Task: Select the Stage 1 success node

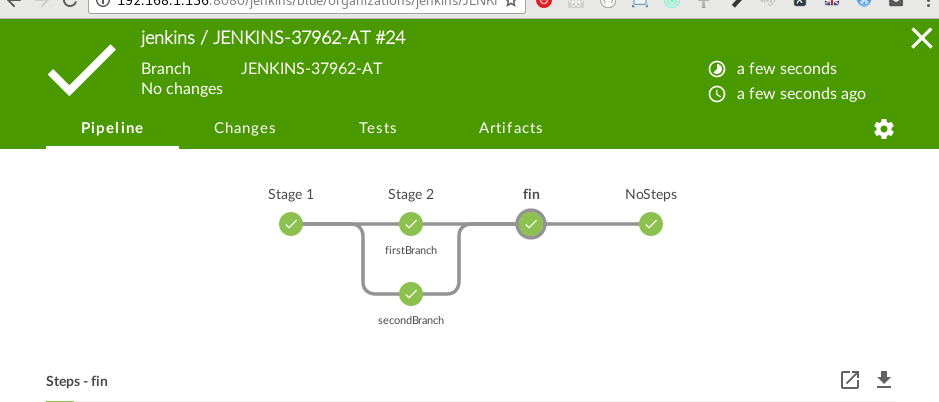Action: click(x=290, y=224)
